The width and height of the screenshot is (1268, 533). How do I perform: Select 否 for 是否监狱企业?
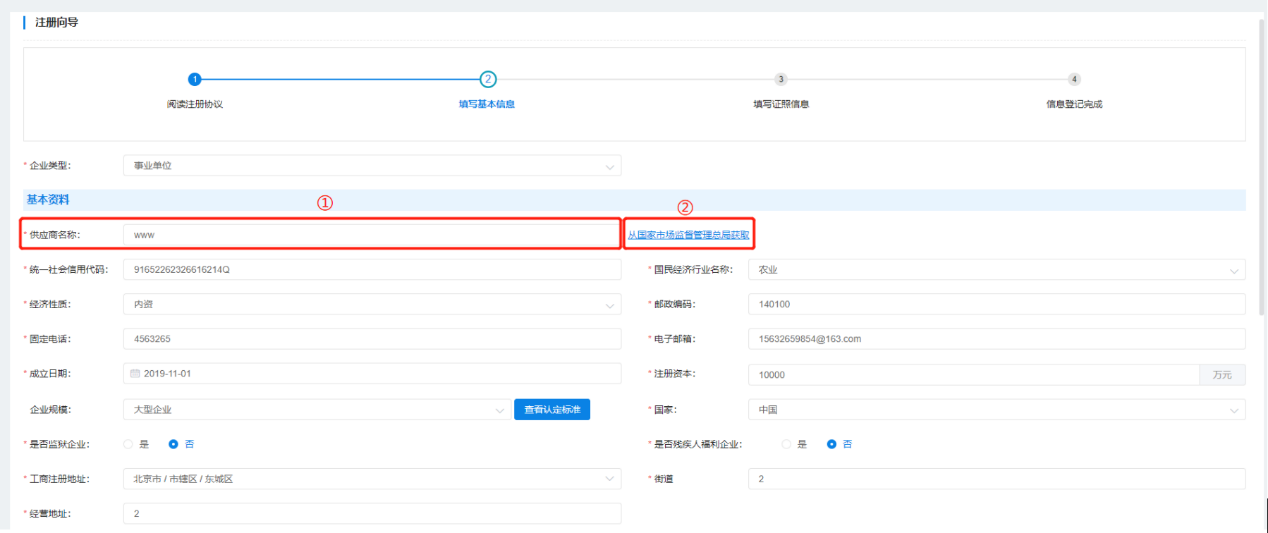pos(173,444)
